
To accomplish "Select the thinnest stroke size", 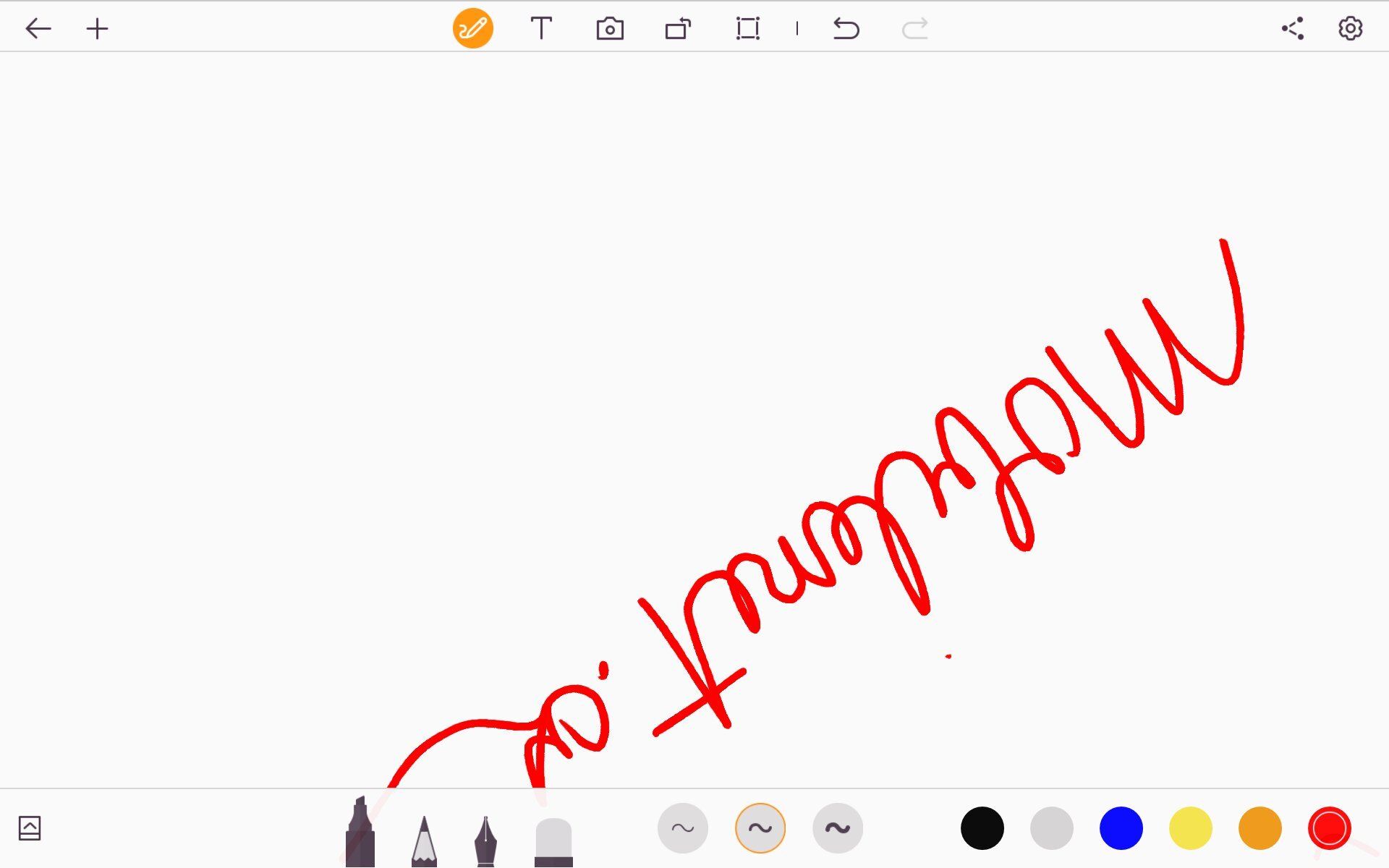I will click(683, 827).
